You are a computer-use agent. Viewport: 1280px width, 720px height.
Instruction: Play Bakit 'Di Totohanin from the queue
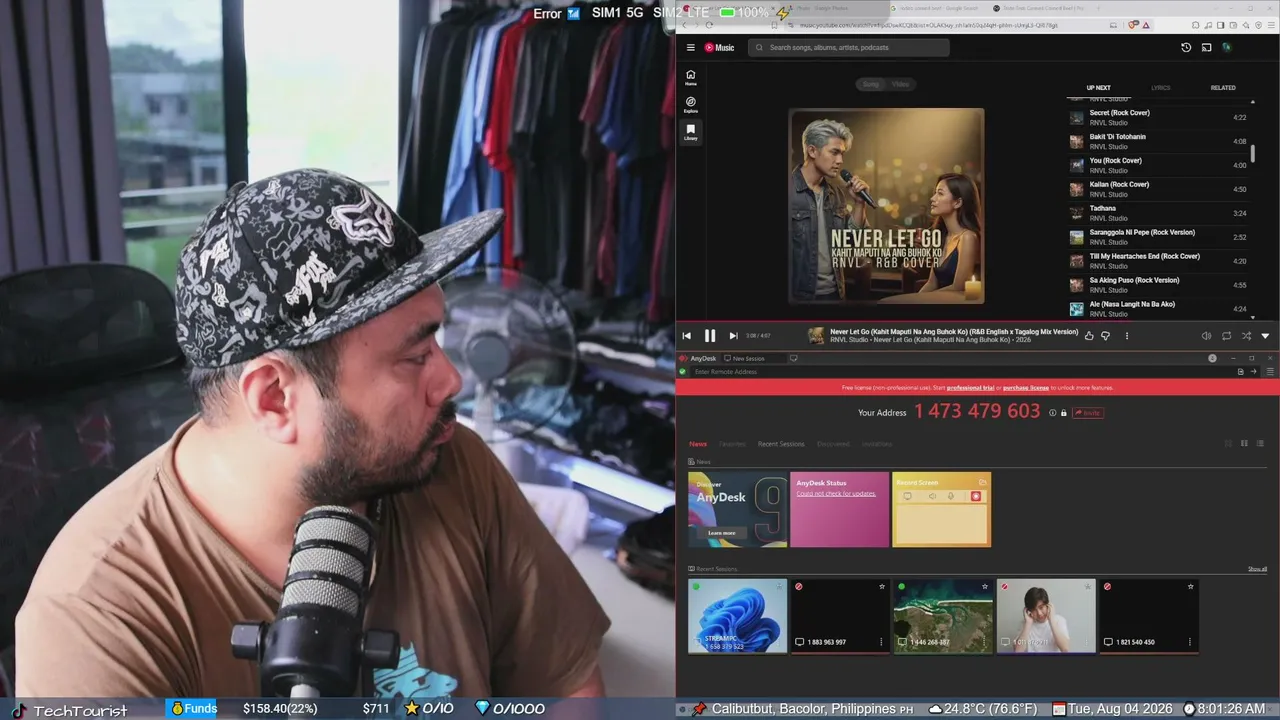click(1158, 141)
